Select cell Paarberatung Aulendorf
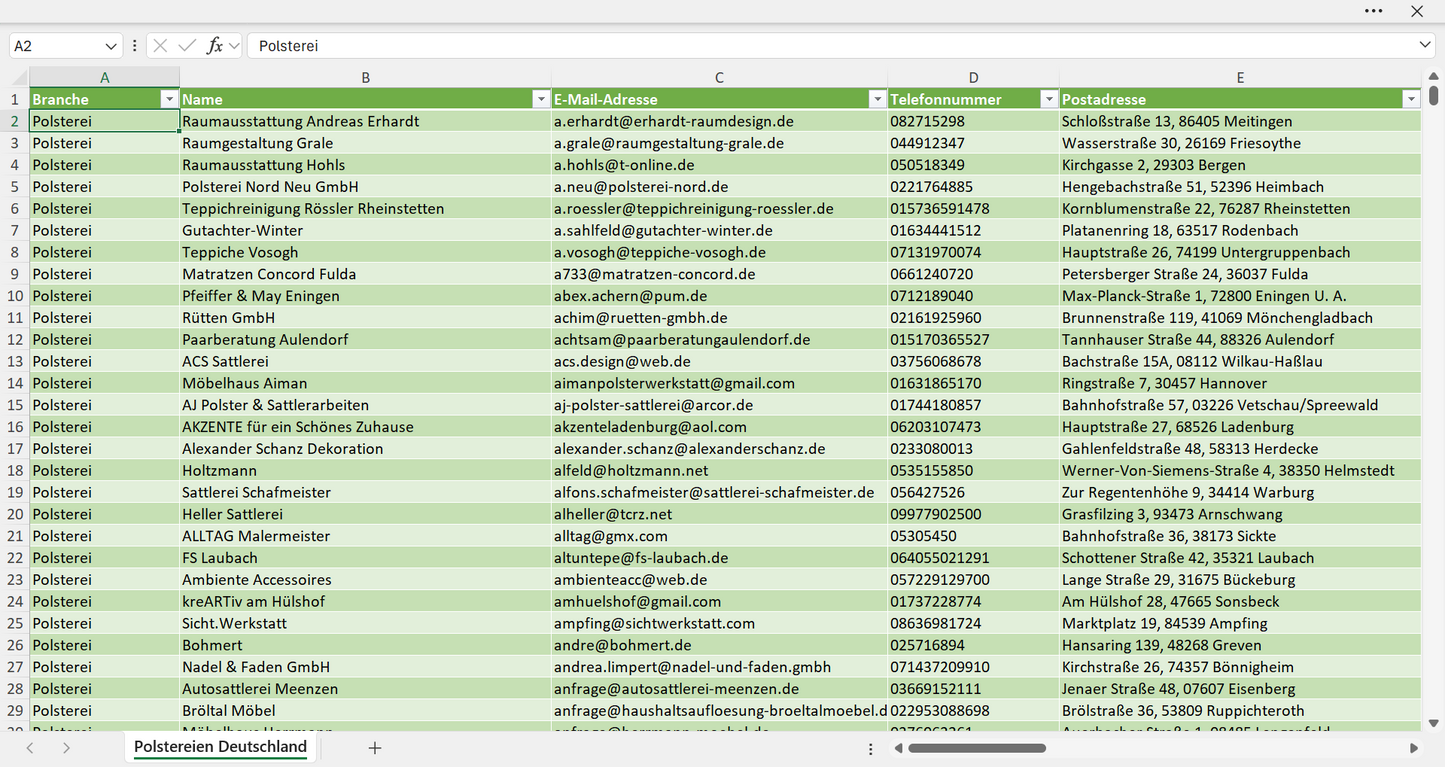Viewport: 1445px width, 767px height. (366, 340)
